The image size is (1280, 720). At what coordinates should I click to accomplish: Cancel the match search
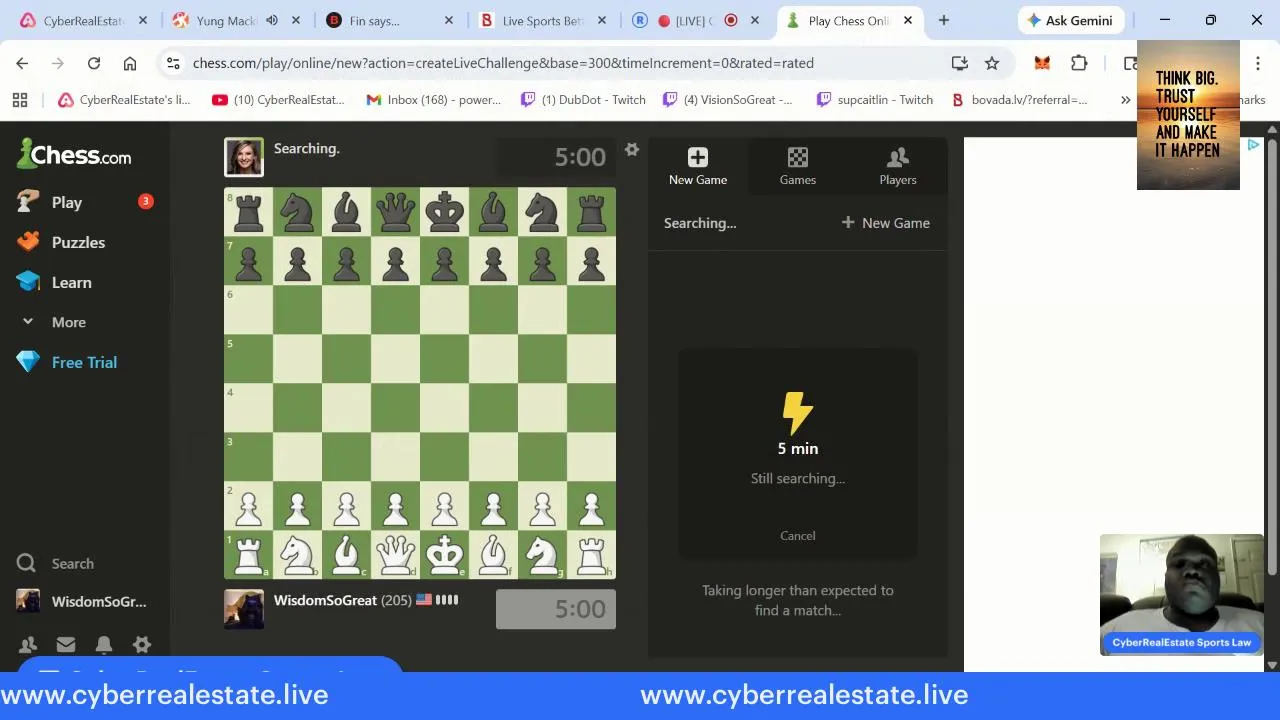pyautogui.click(x=798, y=535)
